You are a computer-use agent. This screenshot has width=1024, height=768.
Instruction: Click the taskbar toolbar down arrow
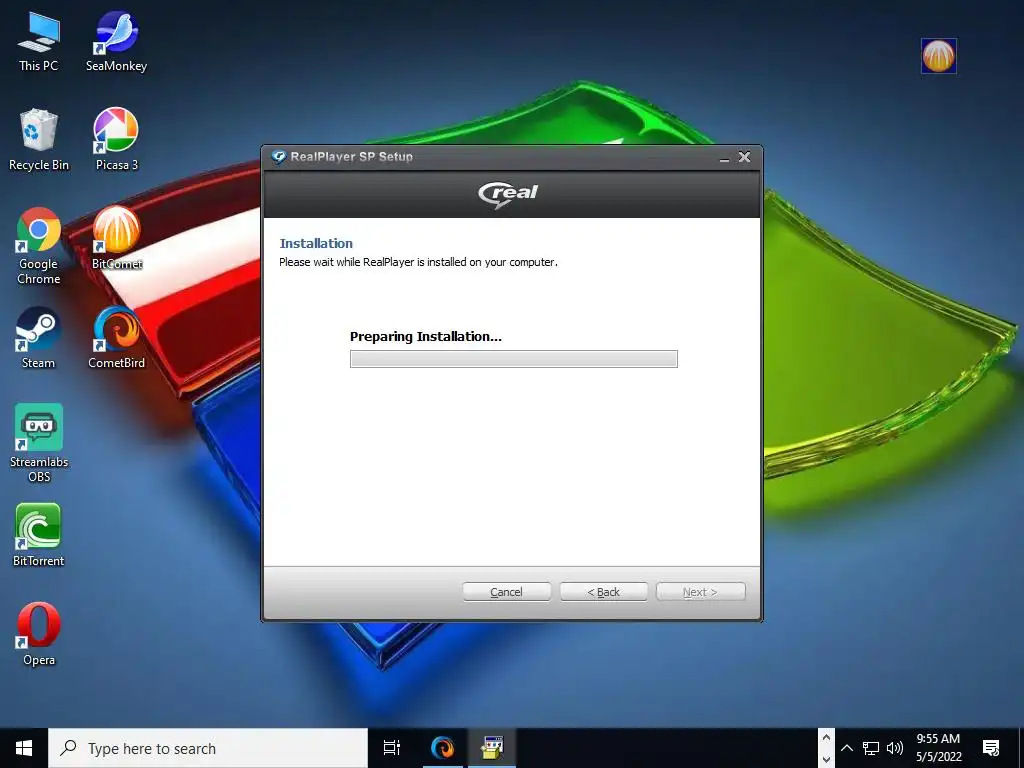826,760
